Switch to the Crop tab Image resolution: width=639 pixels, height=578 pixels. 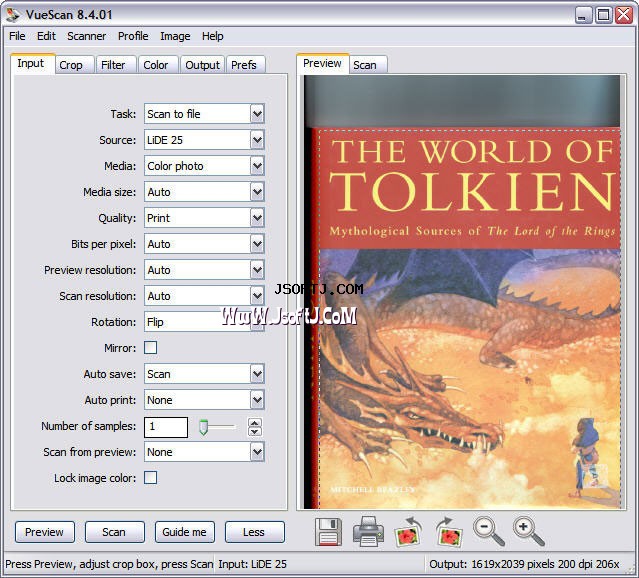74,65
